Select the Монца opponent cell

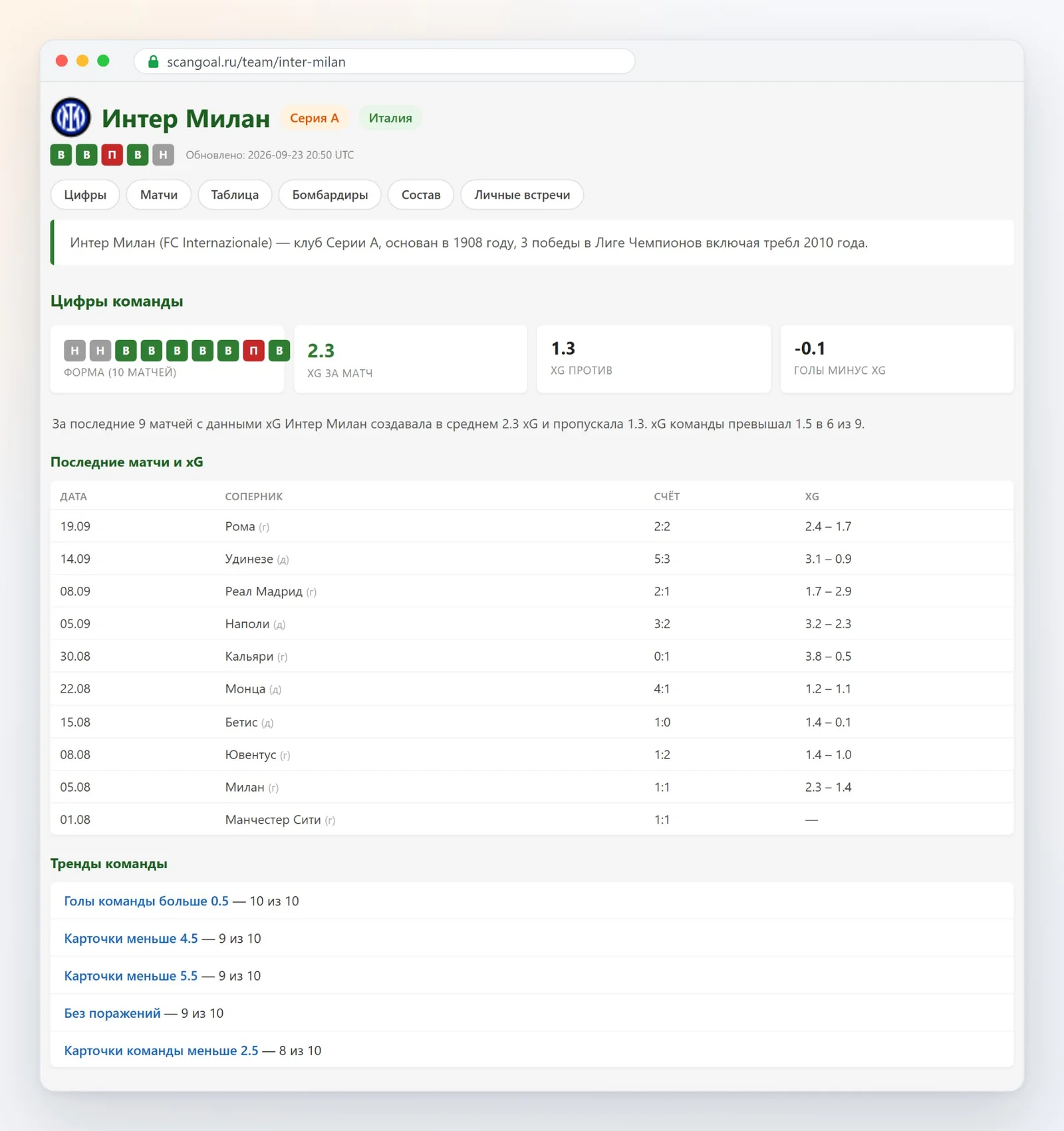point(253,689)
